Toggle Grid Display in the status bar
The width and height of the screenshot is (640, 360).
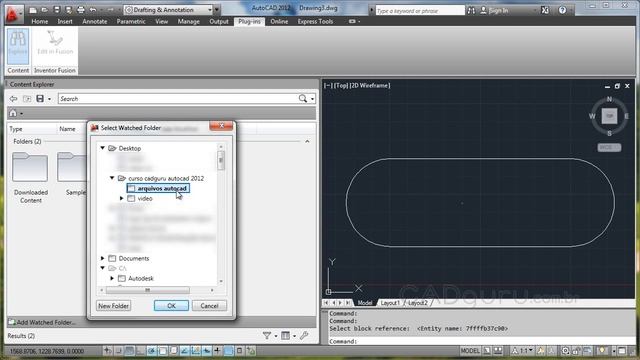coord(129,351)
